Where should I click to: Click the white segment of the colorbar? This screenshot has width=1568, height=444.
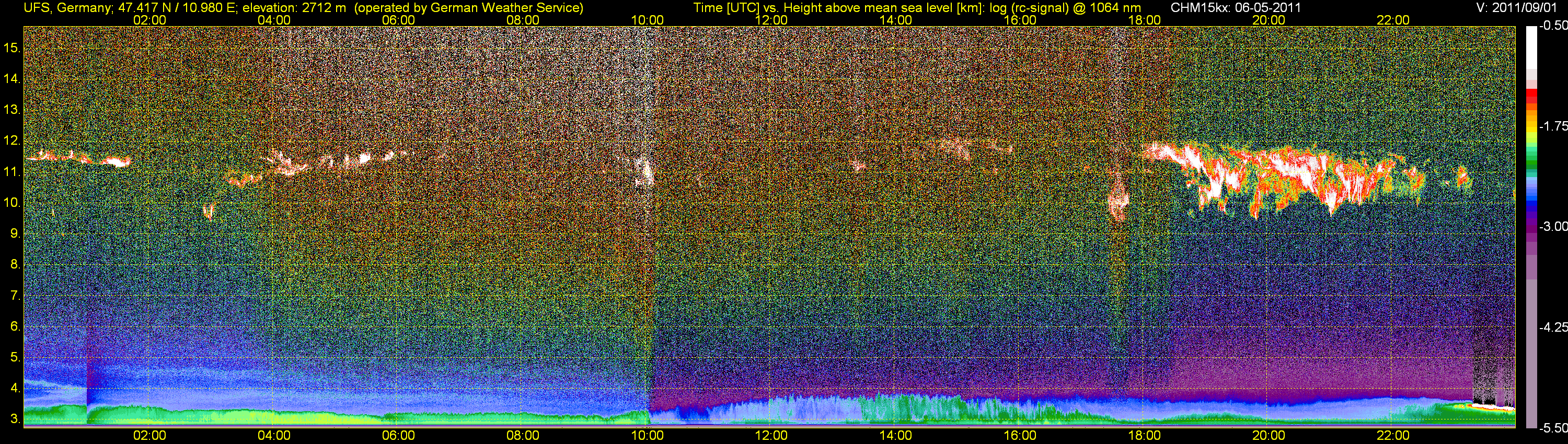tap(1531, 48)
